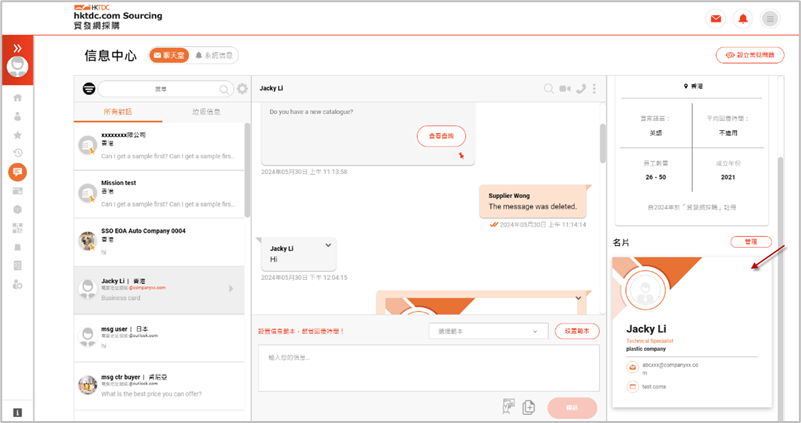The width and height of the screenshot is (801, 423).
Task: Click the send message button
Action: 572,408
